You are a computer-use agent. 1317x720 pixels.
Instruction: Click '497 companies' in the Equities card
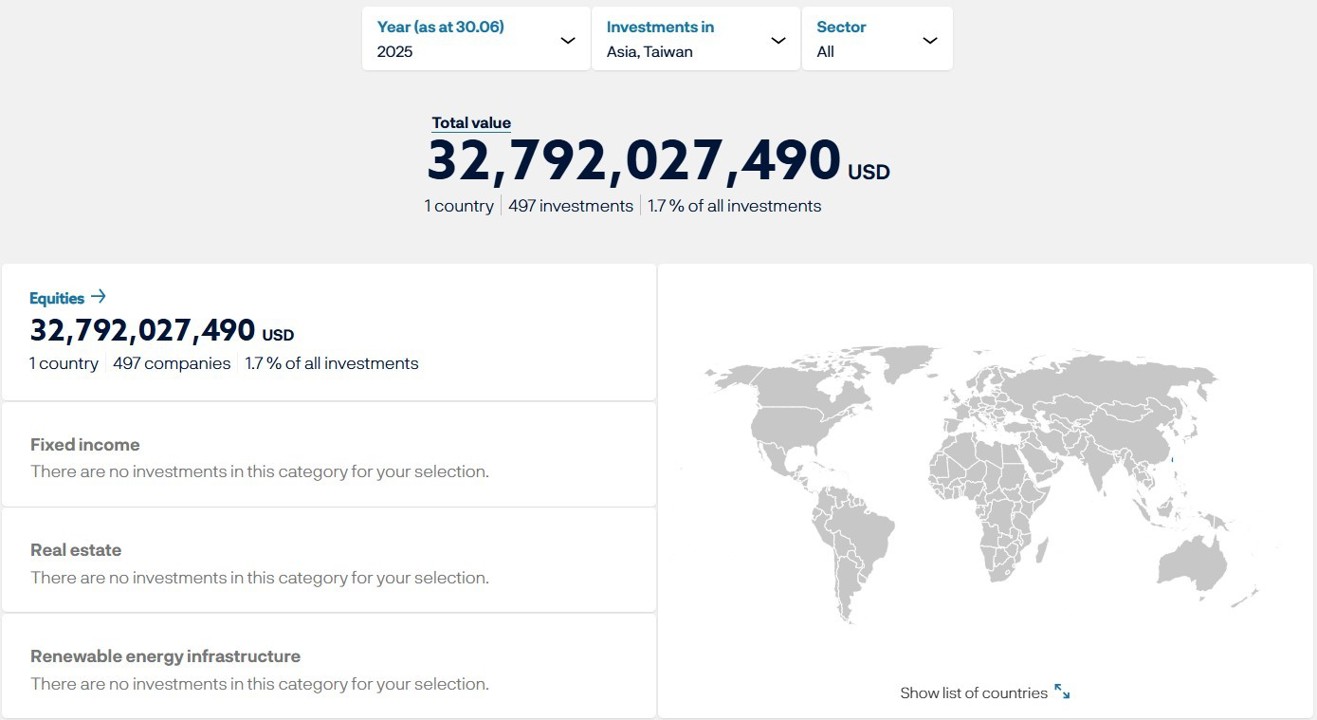click(x=172, y=364)
